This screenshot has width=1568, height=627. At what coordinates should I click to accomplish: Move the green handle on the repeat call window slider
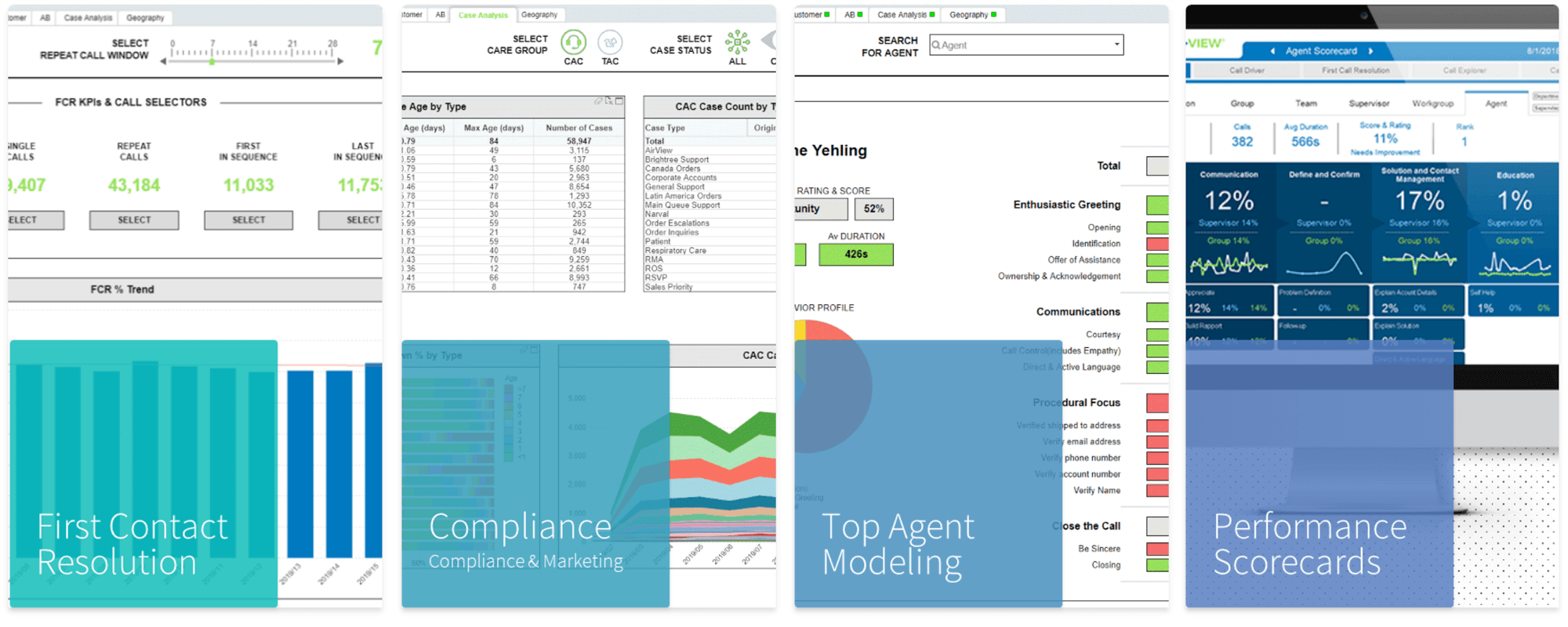click(212, 61)
